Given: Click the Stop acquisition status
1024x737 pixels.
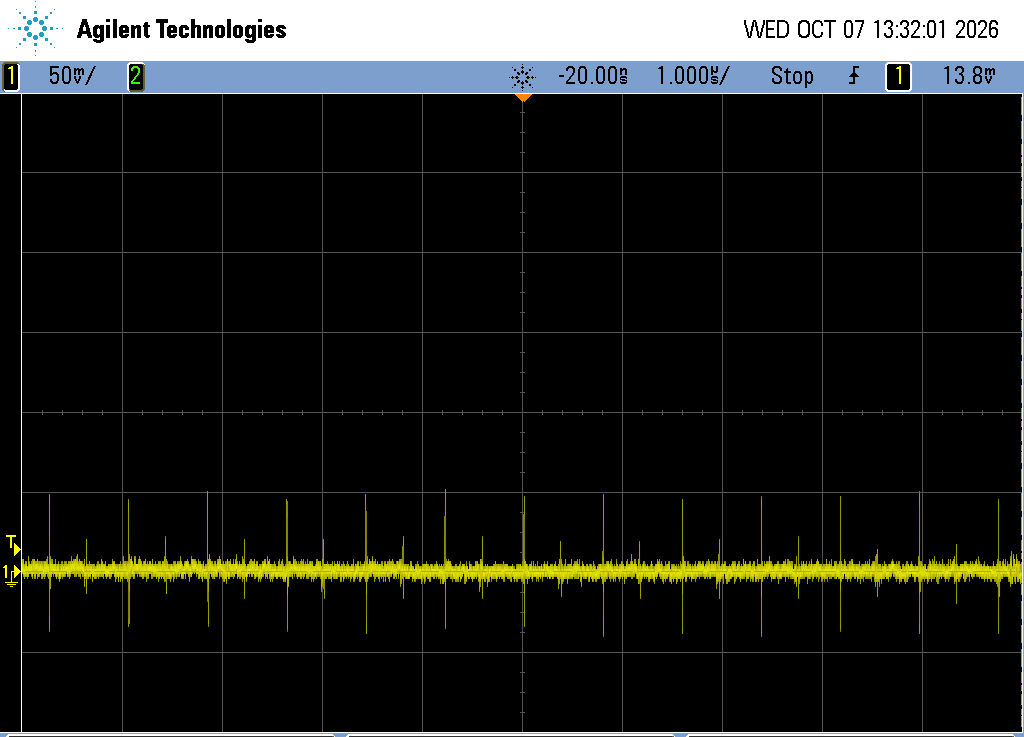Looking at the screenshot, I should click(792, 76).
